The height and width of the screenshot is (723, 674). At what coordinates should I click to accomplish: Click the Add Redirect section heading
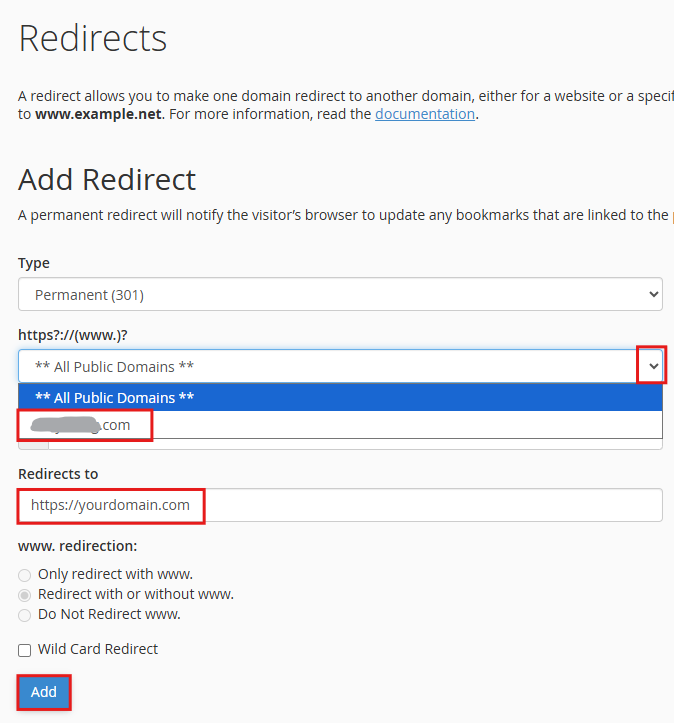tap(107, 180)
